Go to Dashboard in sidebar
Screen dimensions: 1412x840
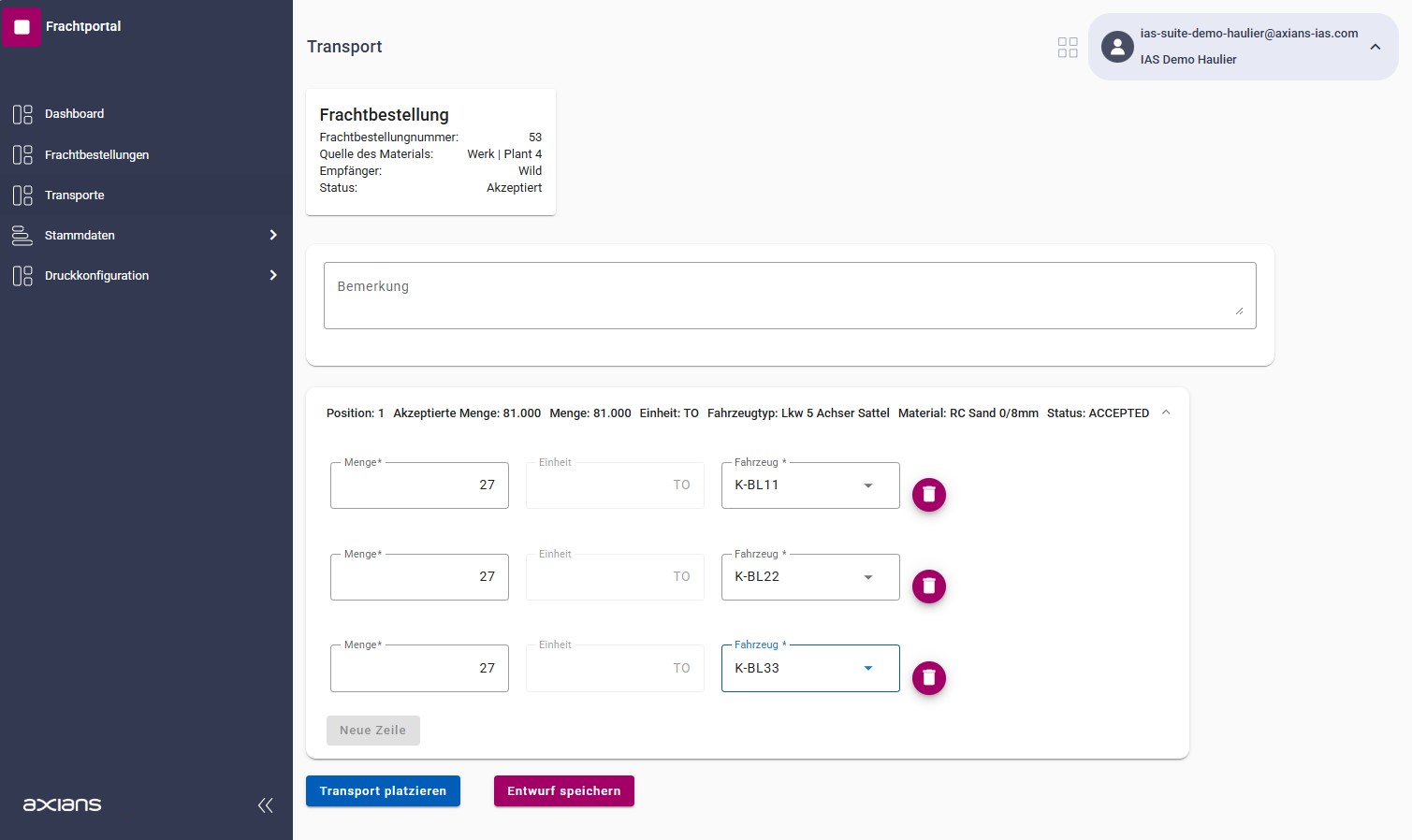75,114
